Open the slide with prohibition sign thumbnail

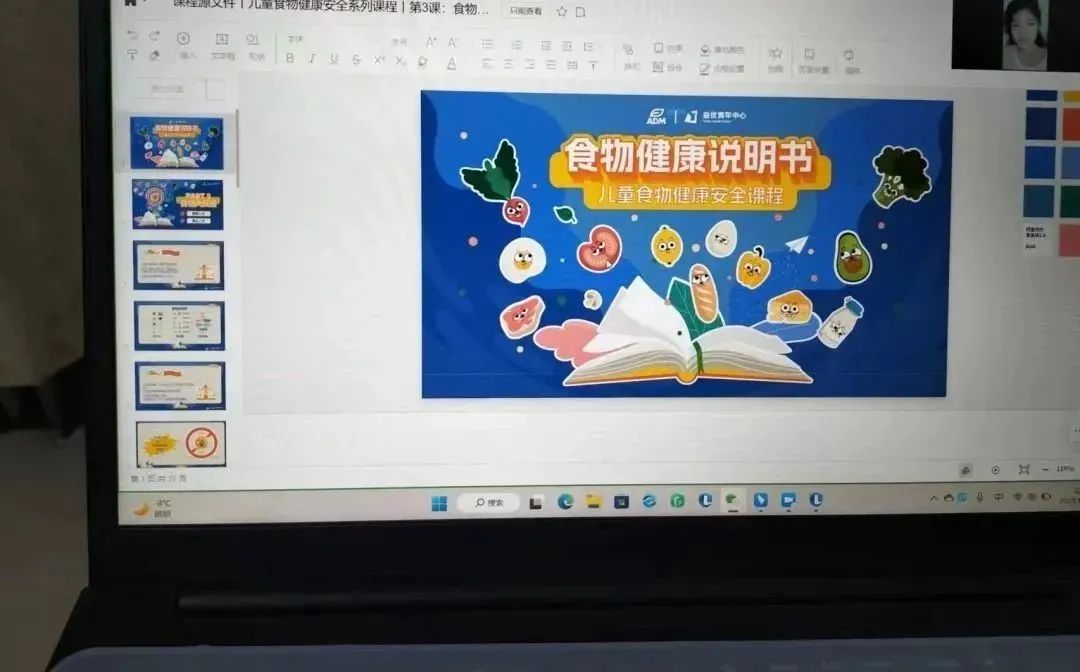tap(181, 444)
